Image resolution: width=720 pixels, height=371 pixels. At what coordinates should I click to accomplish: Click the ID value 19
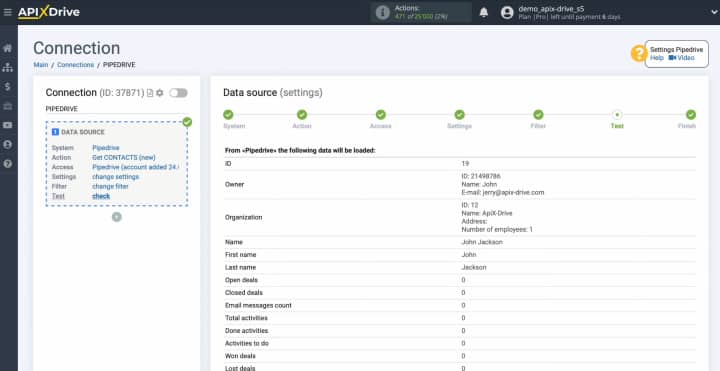tap(465, 163)
